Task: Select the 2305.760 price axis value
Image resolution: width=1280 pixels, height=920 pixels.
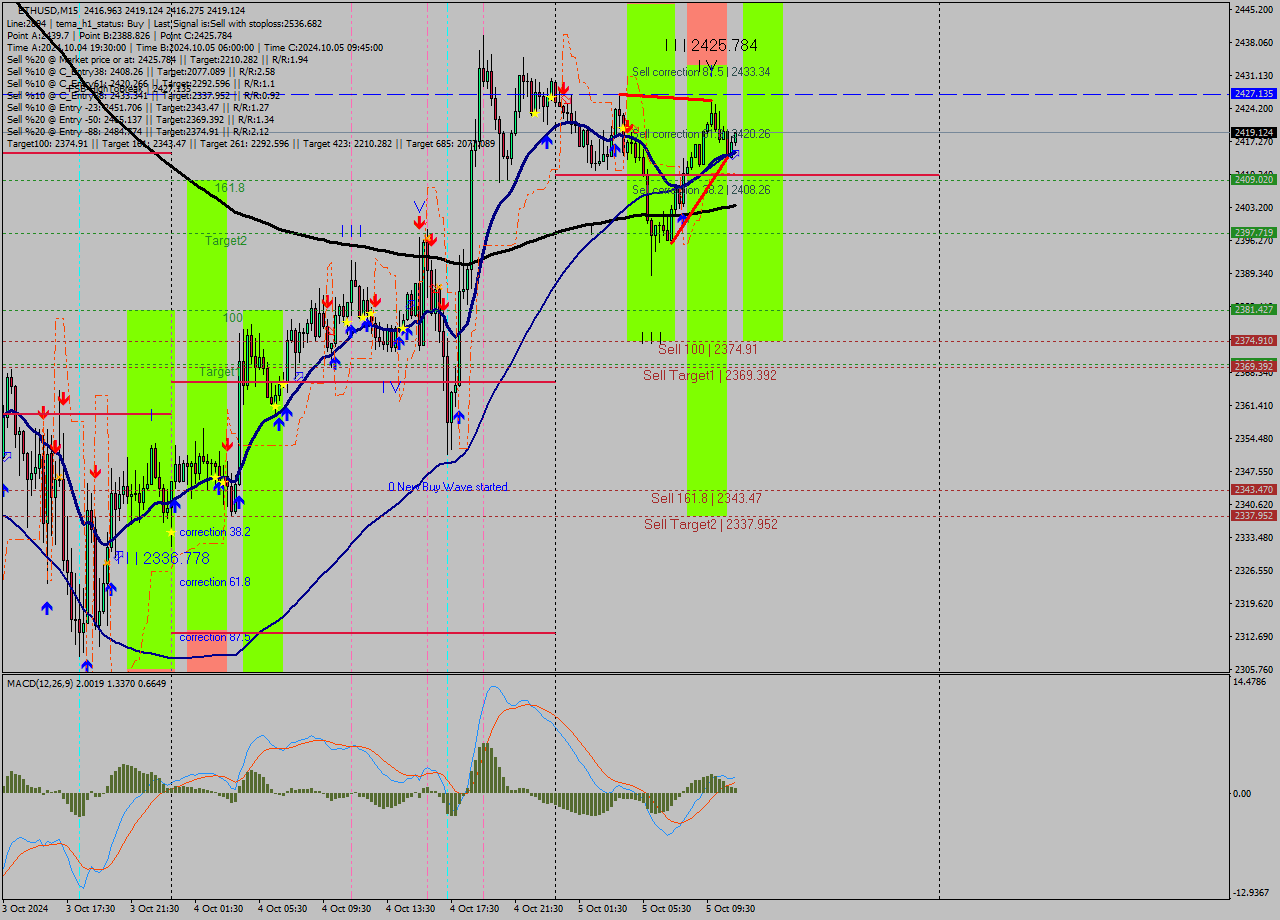Action: 1253,669
